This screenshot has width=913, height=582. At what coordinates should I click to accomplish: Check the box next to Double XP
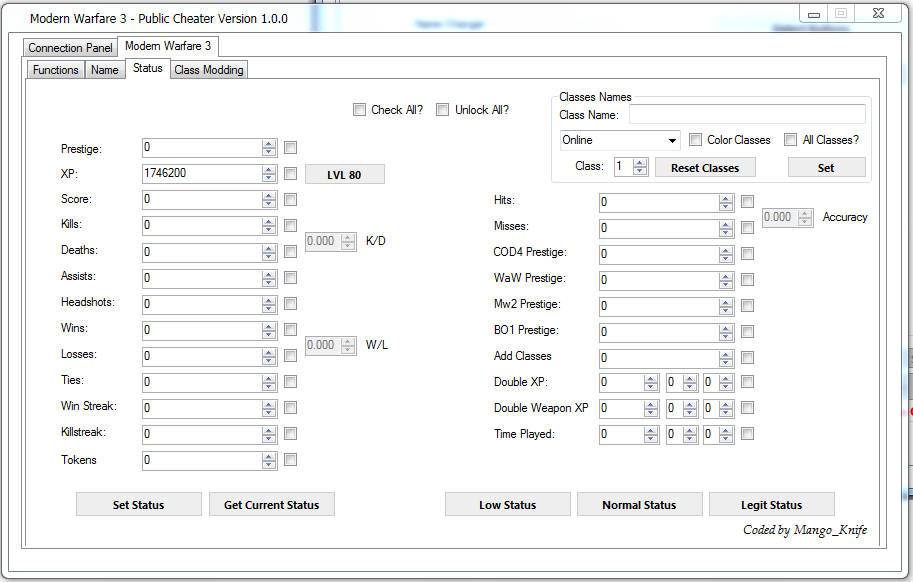click(x=748, y=382)
